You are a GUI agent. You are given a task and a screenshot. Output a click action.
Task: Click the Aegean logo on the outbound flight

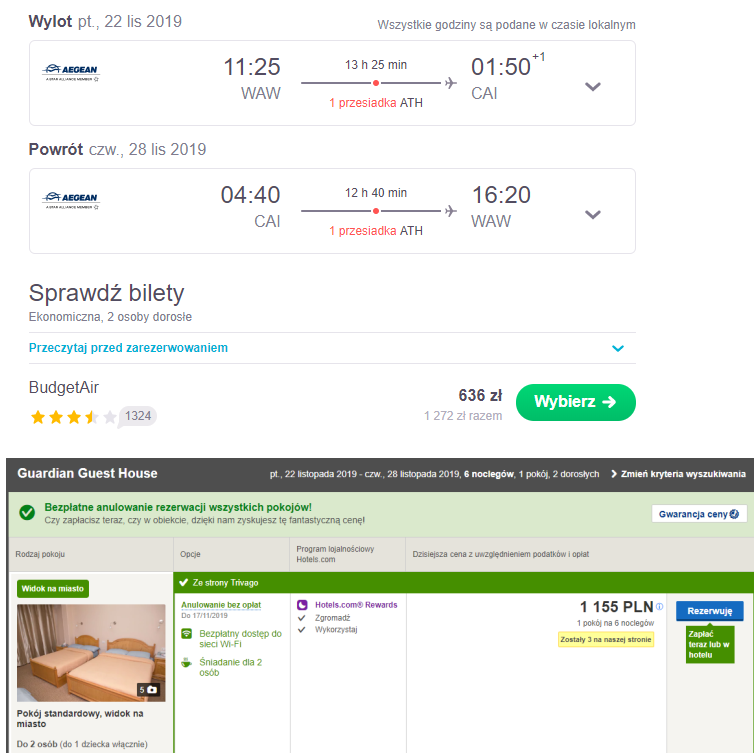point(71,72)
